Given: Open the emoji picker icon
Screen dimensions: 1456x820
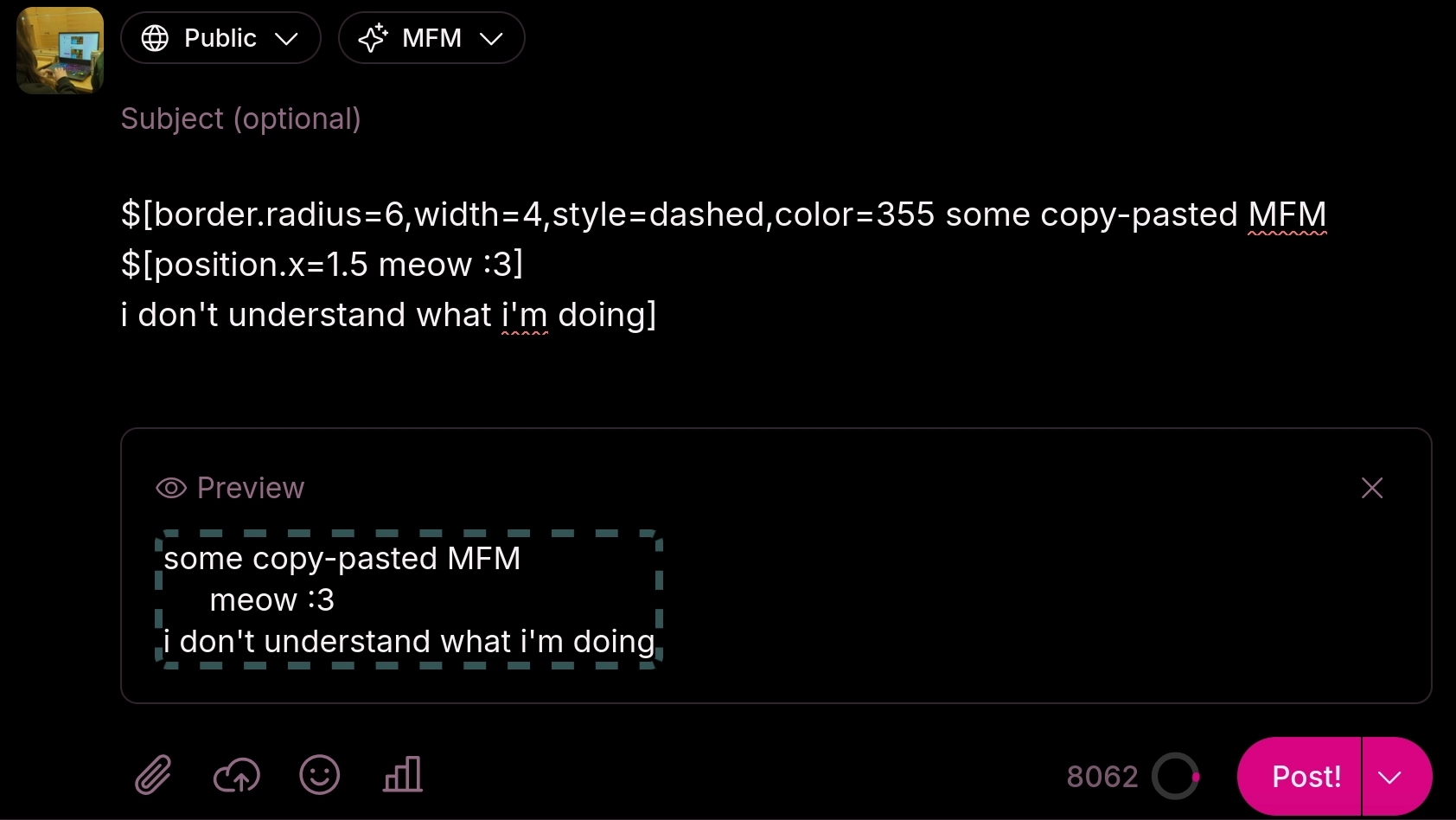Looking at the screenshot, I should click(319, 775).
